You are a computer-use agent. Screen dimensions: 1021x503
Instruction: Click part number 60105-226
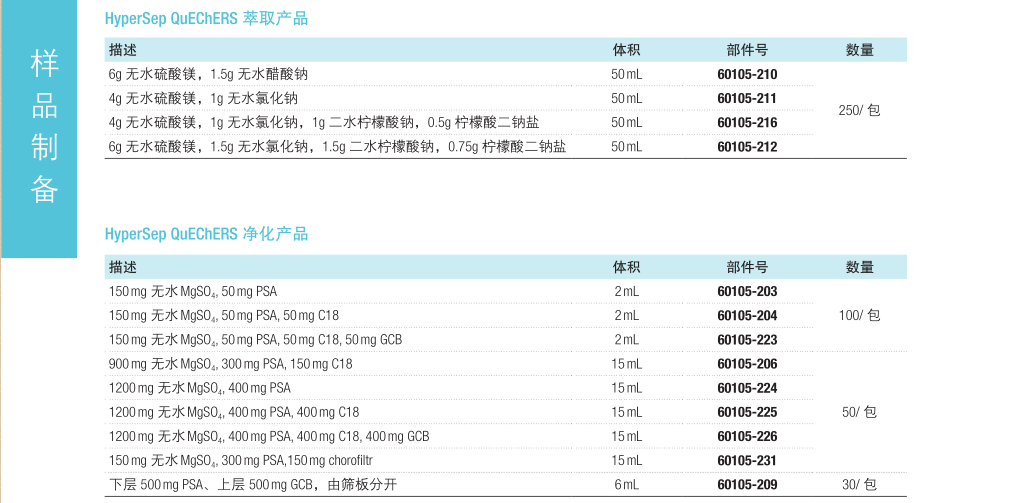pyautogui.click(x=747, y=436)
